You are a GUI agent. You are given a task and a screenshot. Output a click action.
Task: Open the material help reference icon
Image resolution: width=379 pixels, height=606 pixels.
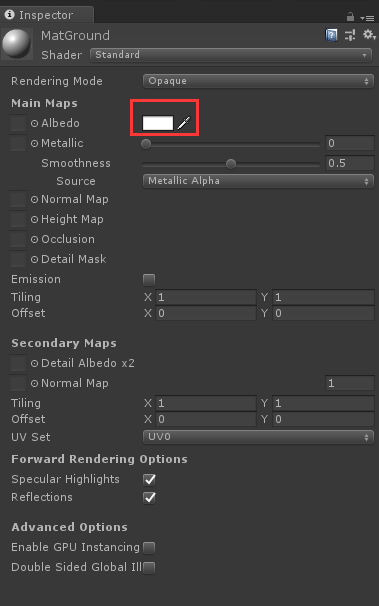click(x=331, y=35)
